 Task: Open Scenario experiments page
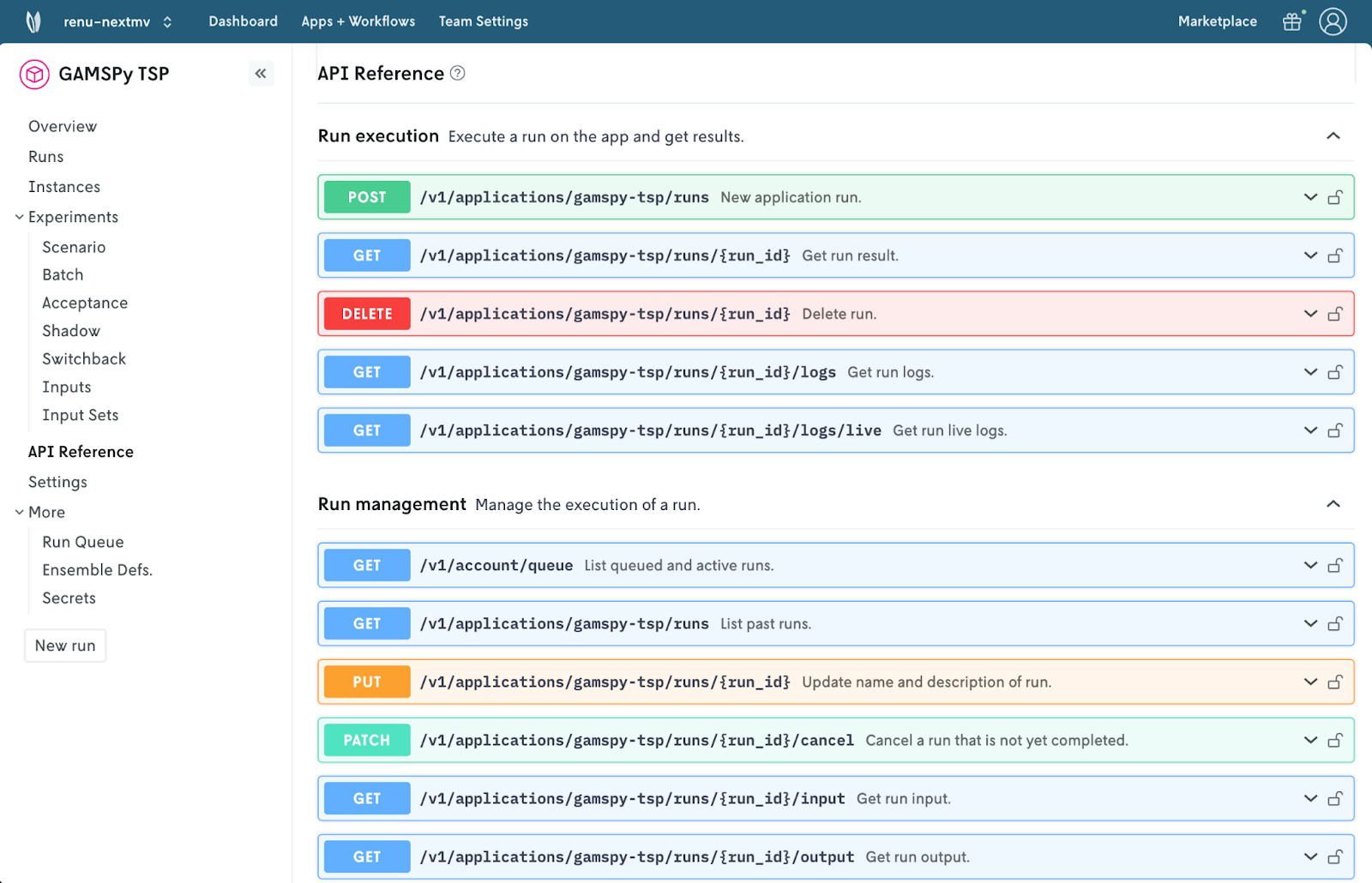coord(74,247)
